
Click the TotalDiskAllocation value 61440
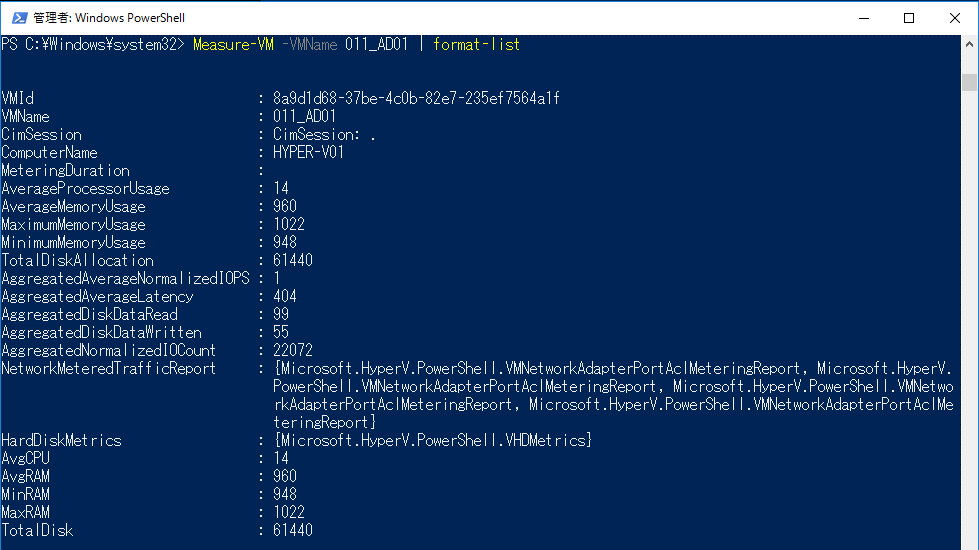(x=293, y=261)
